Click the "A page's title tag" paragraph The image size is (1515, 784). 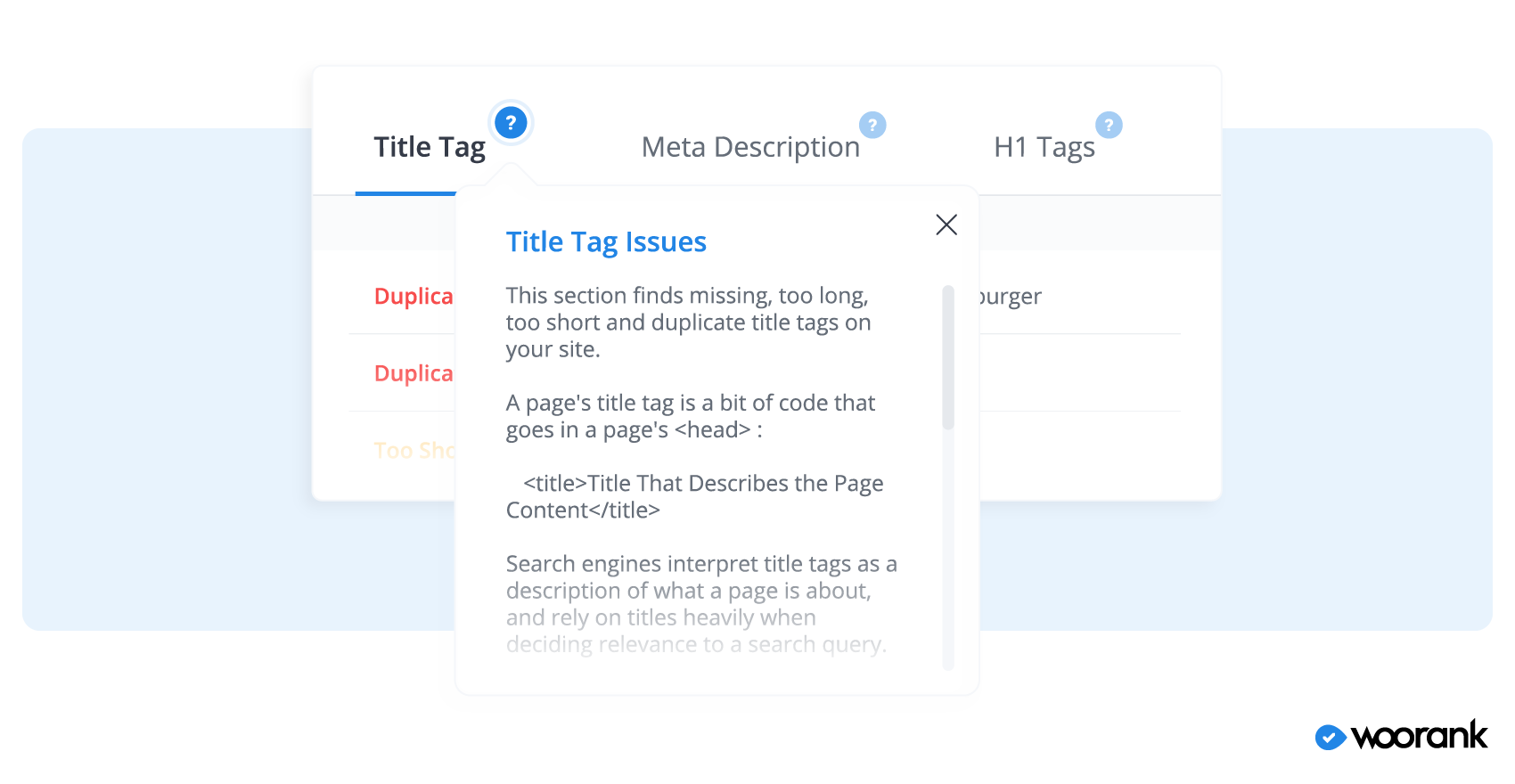tap(691, 416)
